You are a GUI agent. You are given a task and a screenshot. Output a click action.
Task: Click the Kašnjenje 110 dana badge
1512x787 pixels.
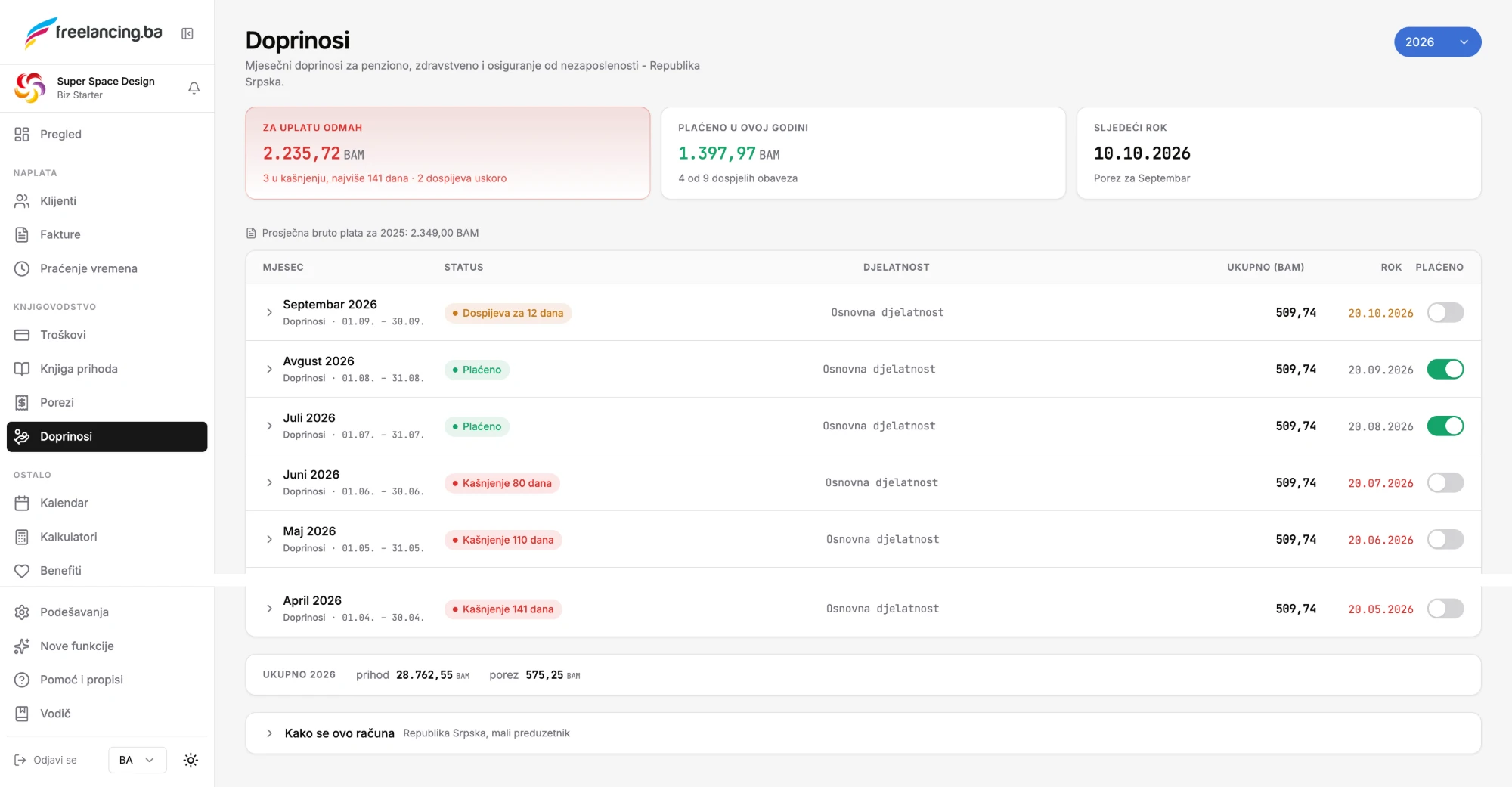click(x=503, y=540)
